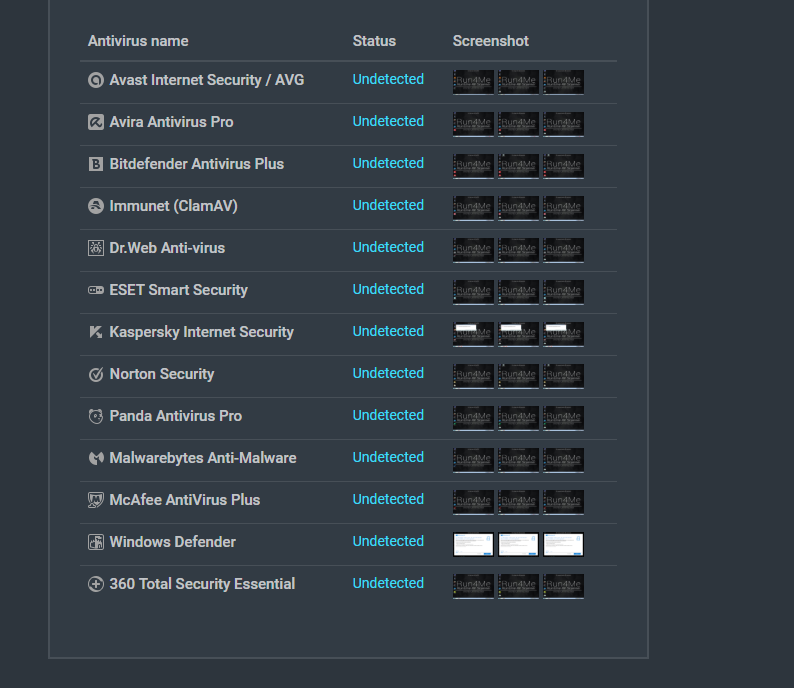Viewport: 794px width, 688px height.
Task: Click the Norton Security checkmark icon
Action: click(x=96, y=374)
